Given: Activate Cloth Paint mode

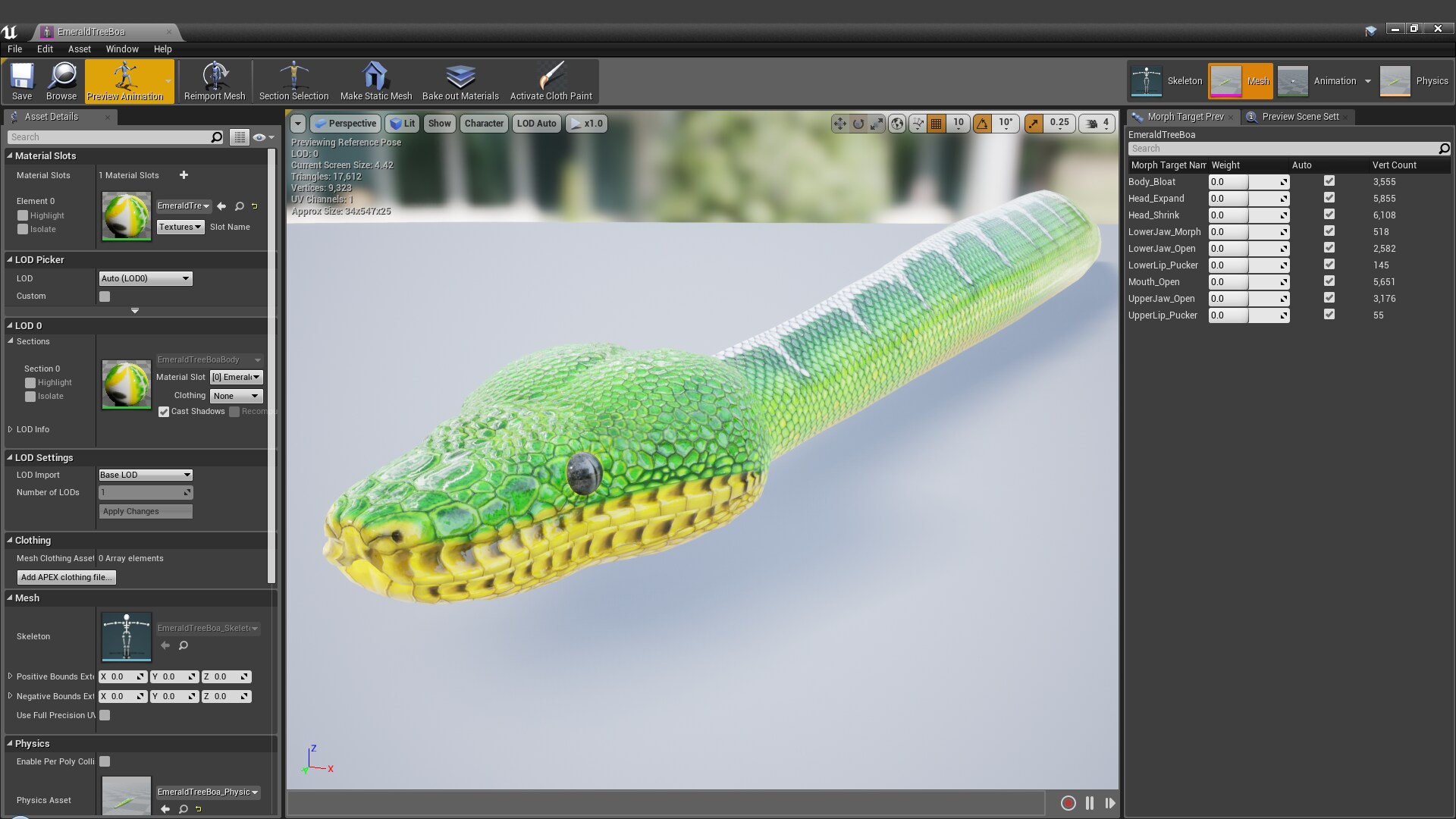Looking at the screenshot, I should point(551,81).
